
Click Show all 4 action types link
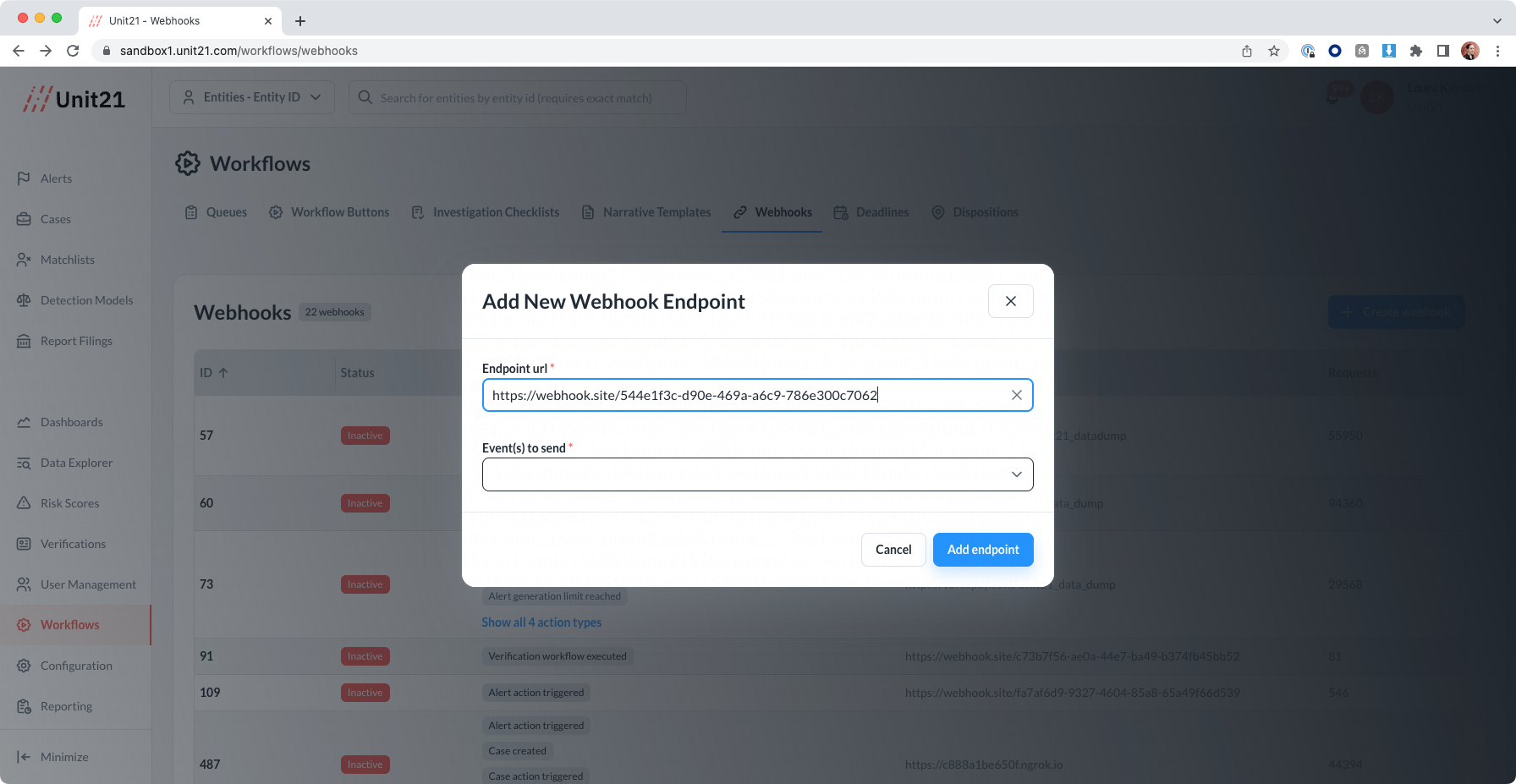[x=541, y=622]
